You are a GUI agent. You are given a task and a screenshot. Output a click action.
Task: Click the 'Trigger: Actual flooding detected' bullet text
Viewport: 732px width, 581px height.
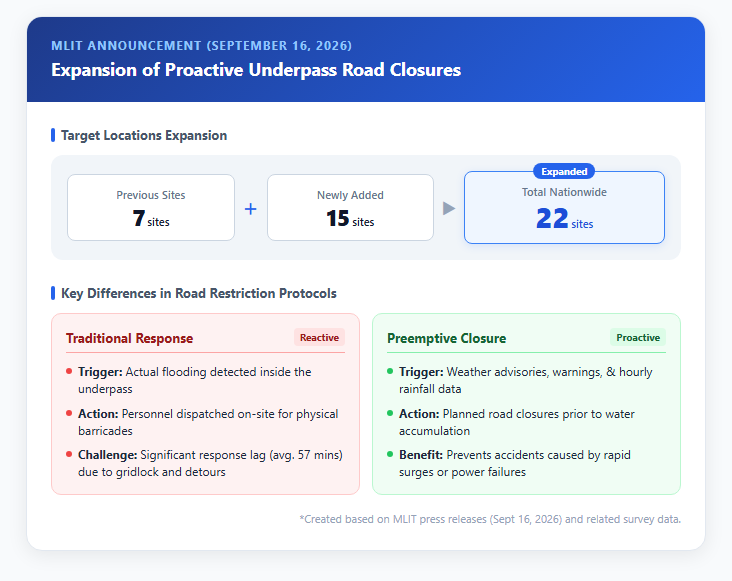coord(195,380)
